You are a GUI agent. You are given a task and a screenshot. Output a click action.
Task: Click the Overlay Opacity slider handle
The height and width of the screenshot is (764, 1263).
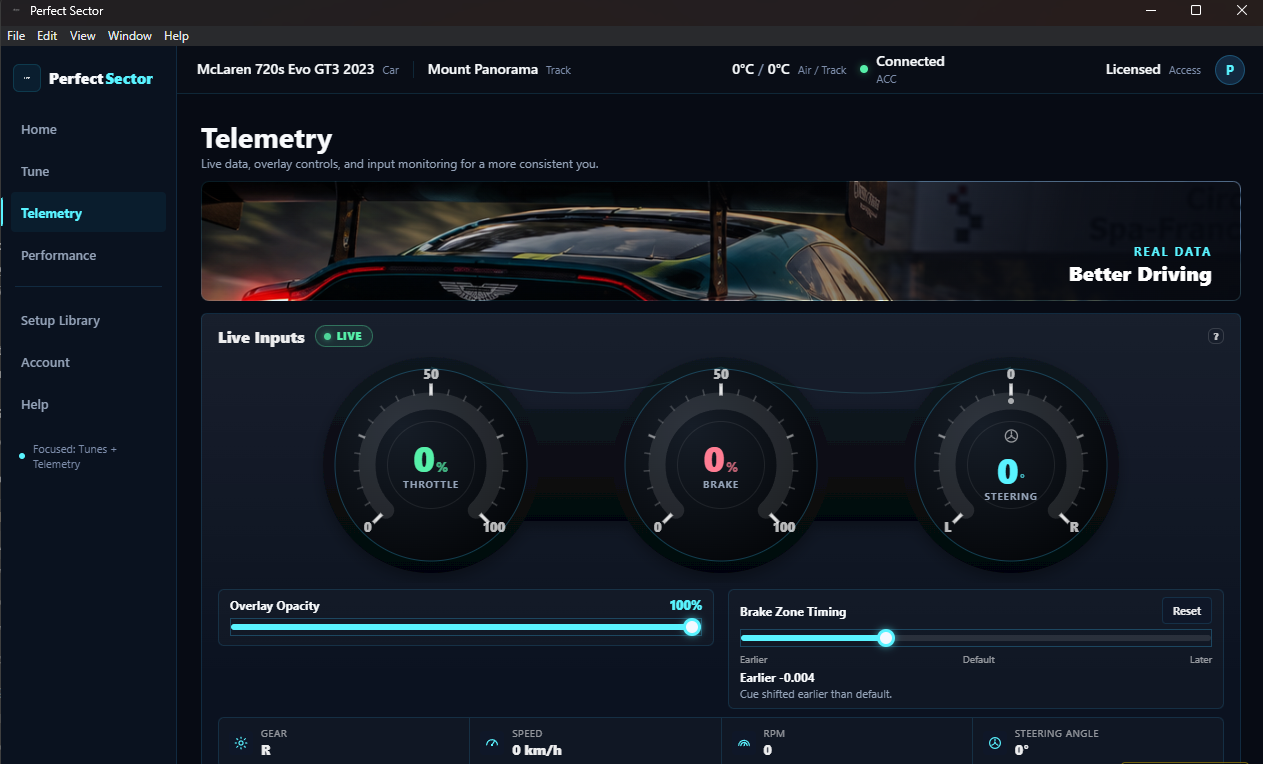point(691,627)
